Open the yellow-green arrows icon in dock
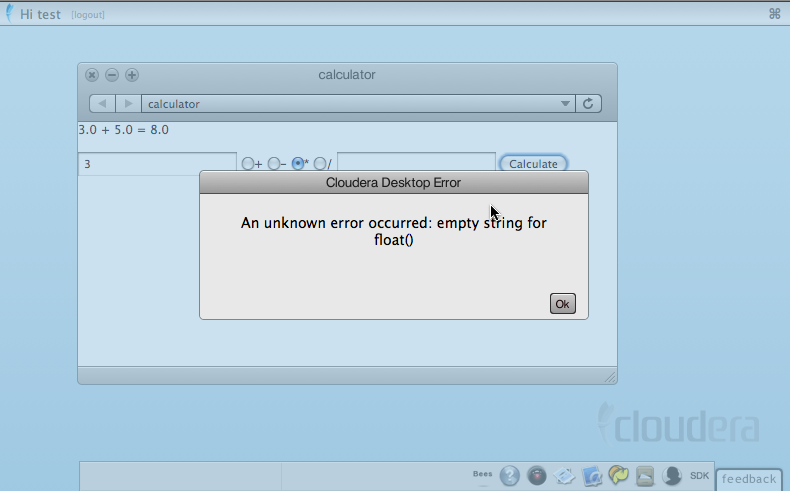The width and height of the screenshot is (790, 491). [x=618, y=476]
